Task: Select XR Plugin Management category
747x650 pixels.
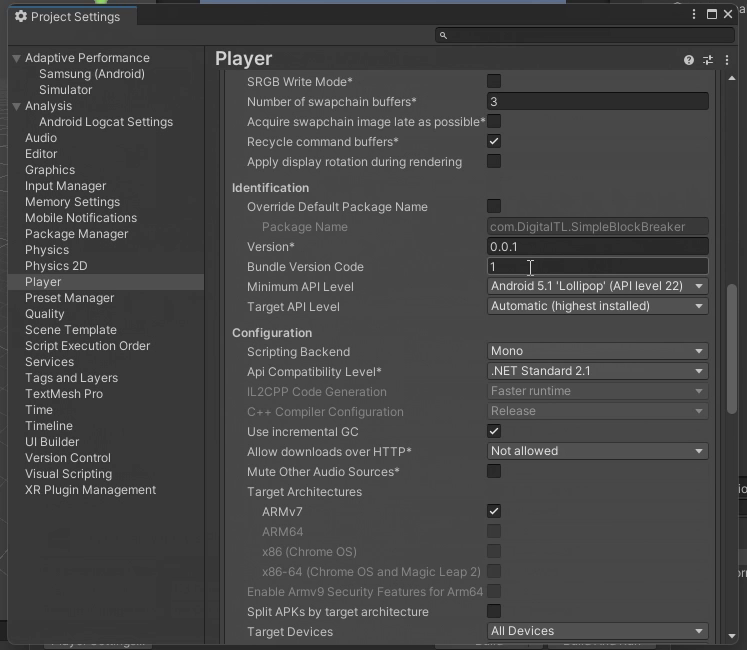Action: [x=90, y=490]
